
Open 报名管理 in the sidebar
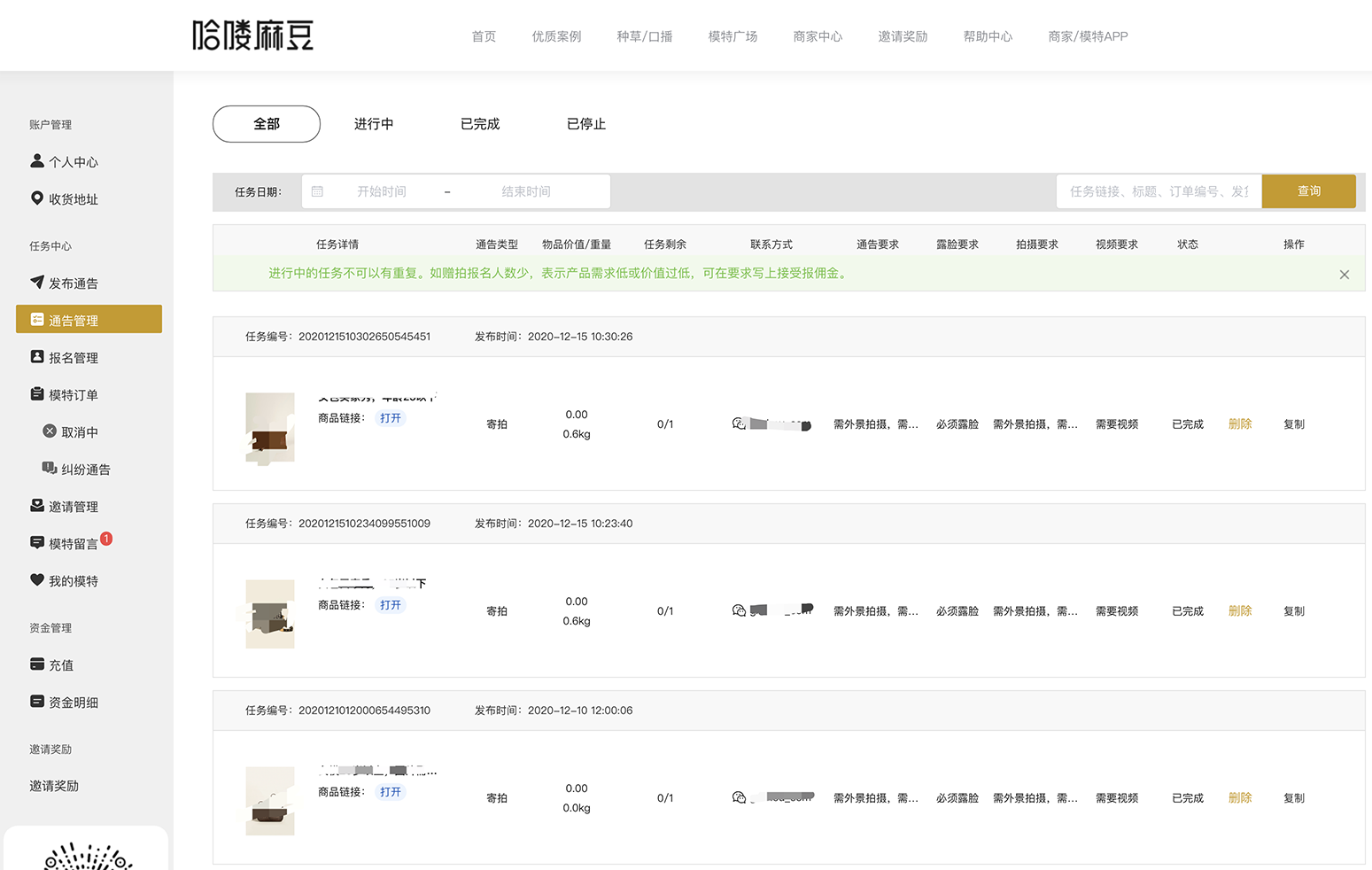click(x=74, y=357)
